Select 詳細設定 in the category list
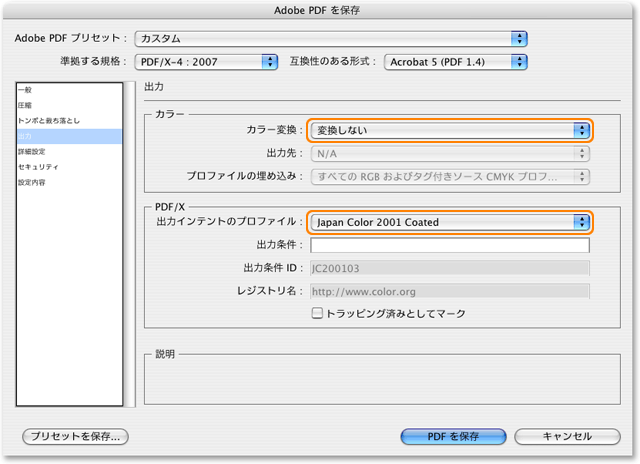The height and width of the screenshot is (464, 640). 30,151
